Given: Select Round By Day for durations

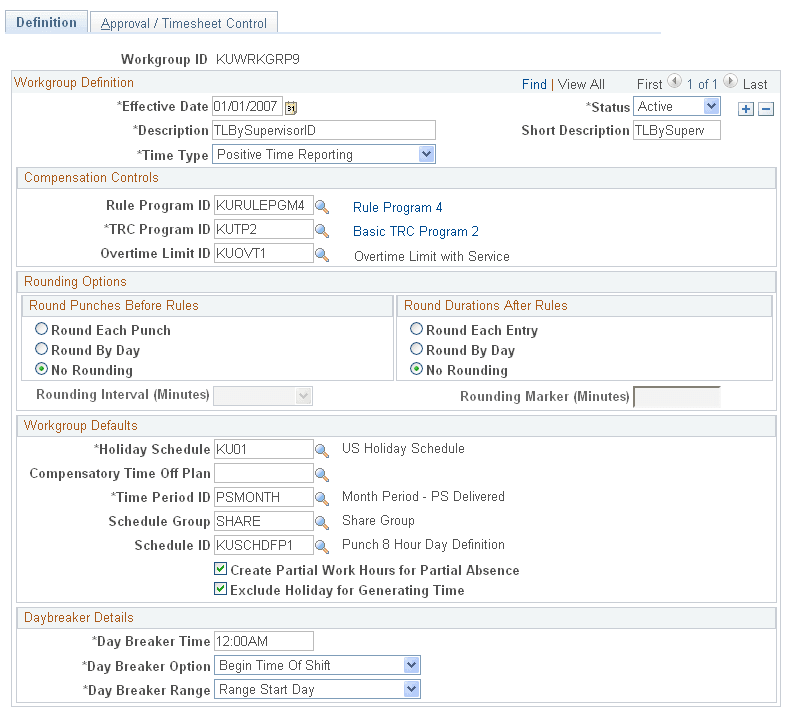Looking at the screenshot, I should pyautogui.click(x=416, y=349).
